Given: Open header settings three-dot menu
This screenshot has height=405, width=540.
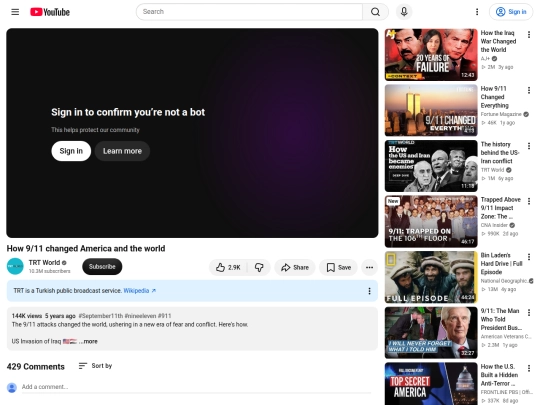Looking at the screenshot, I should [477, 12].
